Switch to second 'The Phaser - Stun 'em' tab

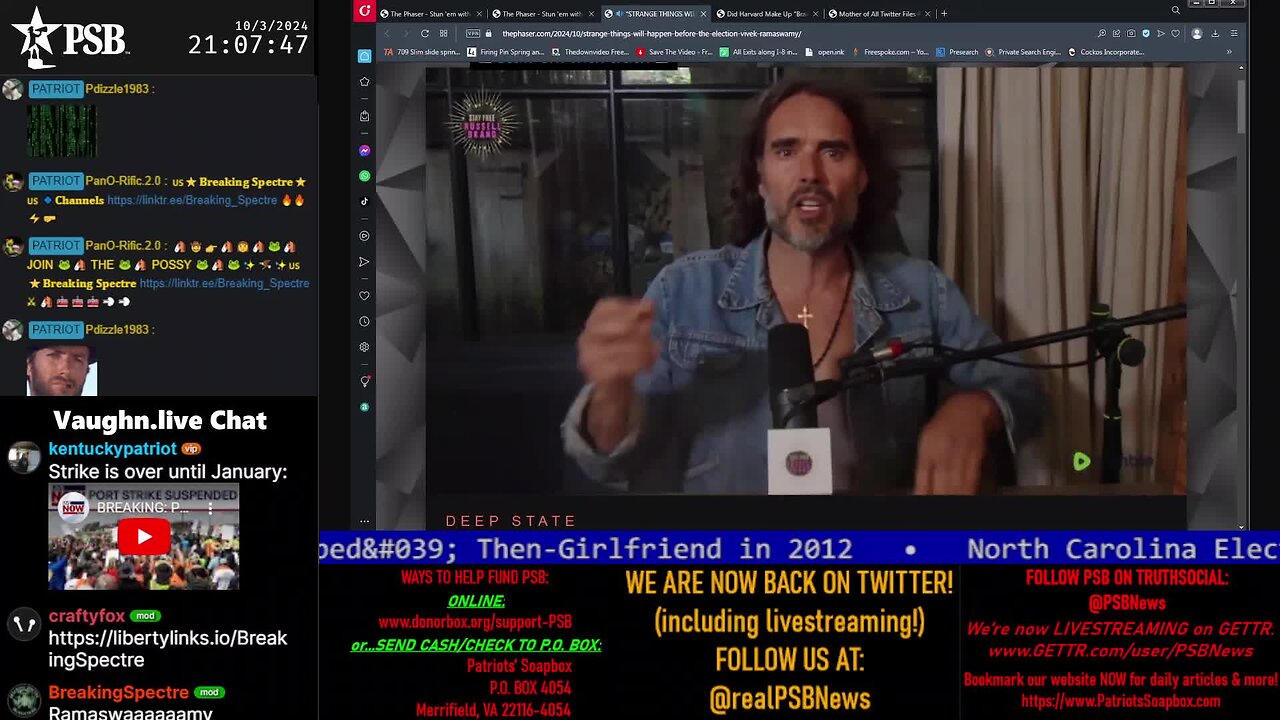click(544, 14)
